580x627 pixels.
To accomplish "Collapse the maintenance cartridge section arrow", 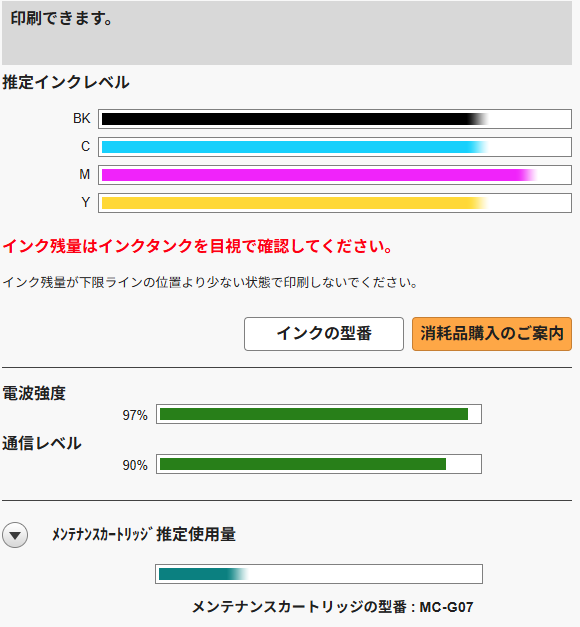I will pos(15,535).
